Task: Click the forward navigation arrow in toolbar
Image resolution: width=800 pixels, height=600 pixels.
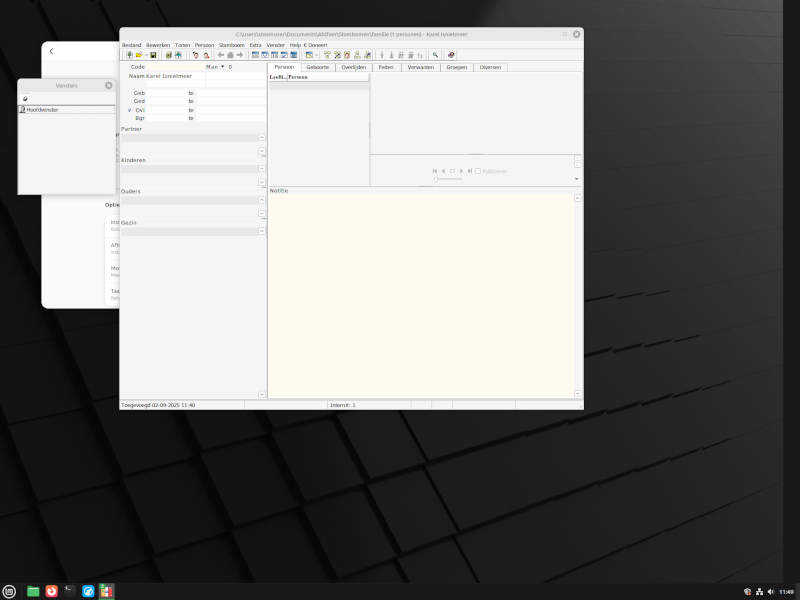Action: [240, 55]
